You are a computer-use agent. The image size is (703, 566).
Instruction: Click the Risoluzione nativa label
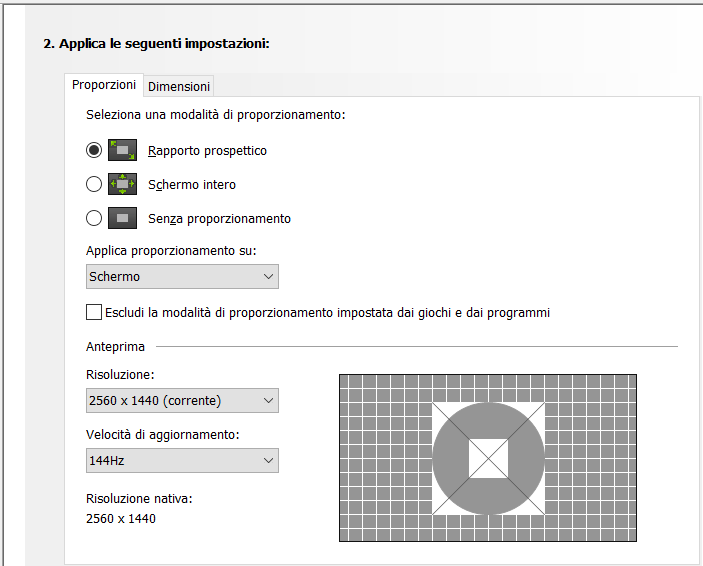(139, 499)
